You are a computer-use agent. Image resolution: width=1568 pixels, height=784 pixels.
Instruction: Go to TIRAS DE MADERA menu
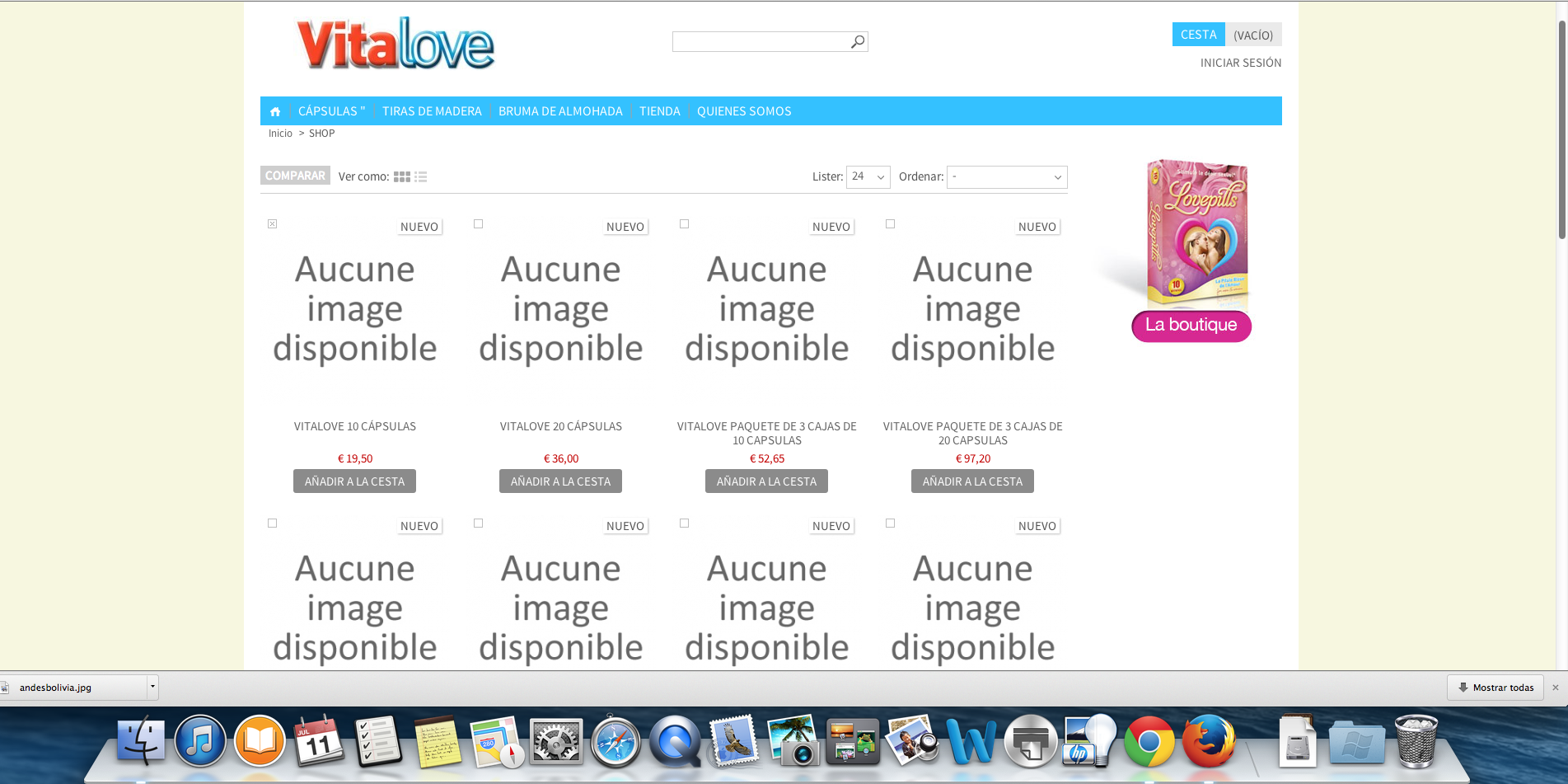pyautogui.click(x=432, y=111)
